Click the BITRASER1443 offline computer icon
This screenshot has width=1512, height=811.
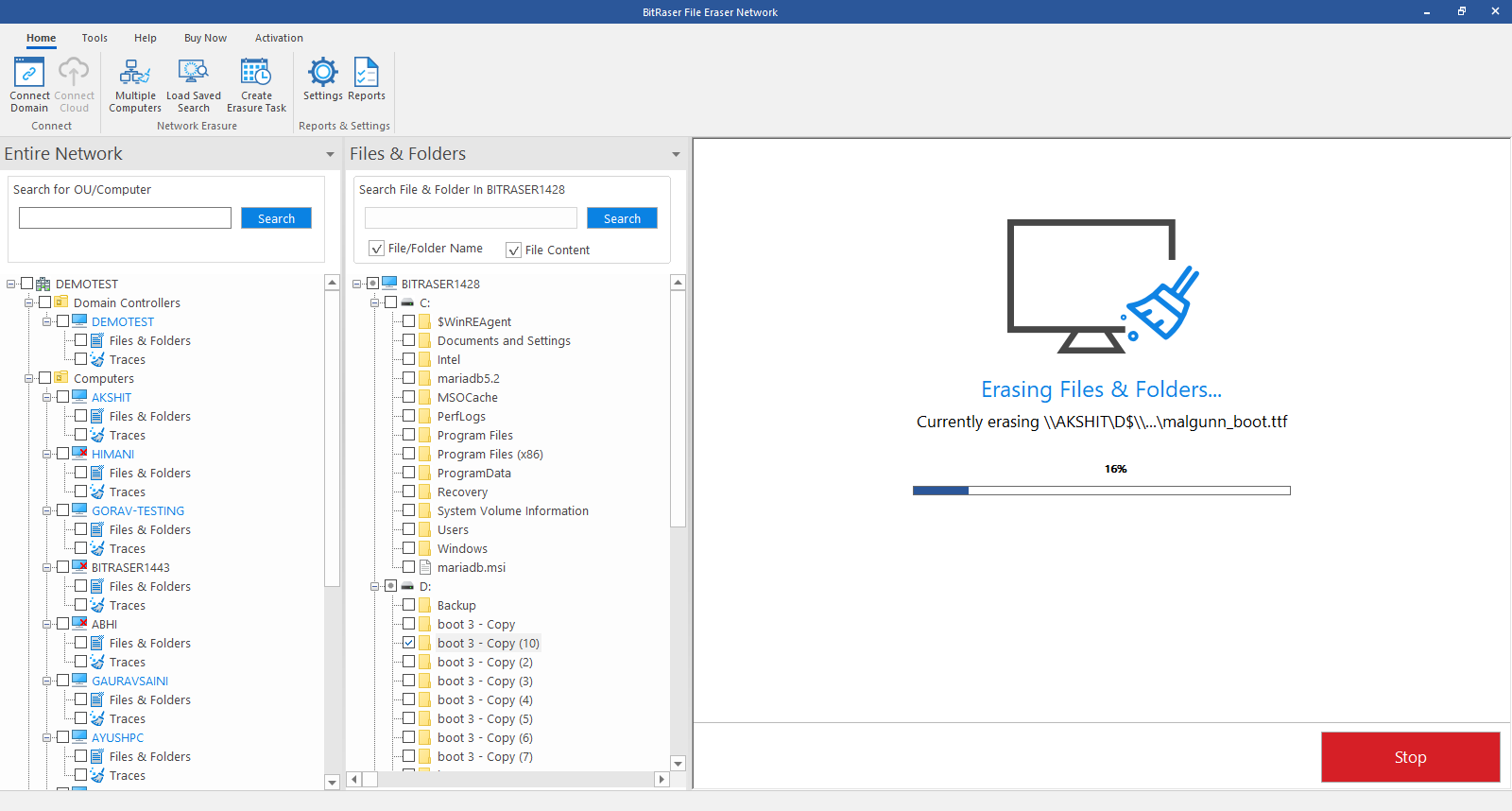tap(80, 567)
